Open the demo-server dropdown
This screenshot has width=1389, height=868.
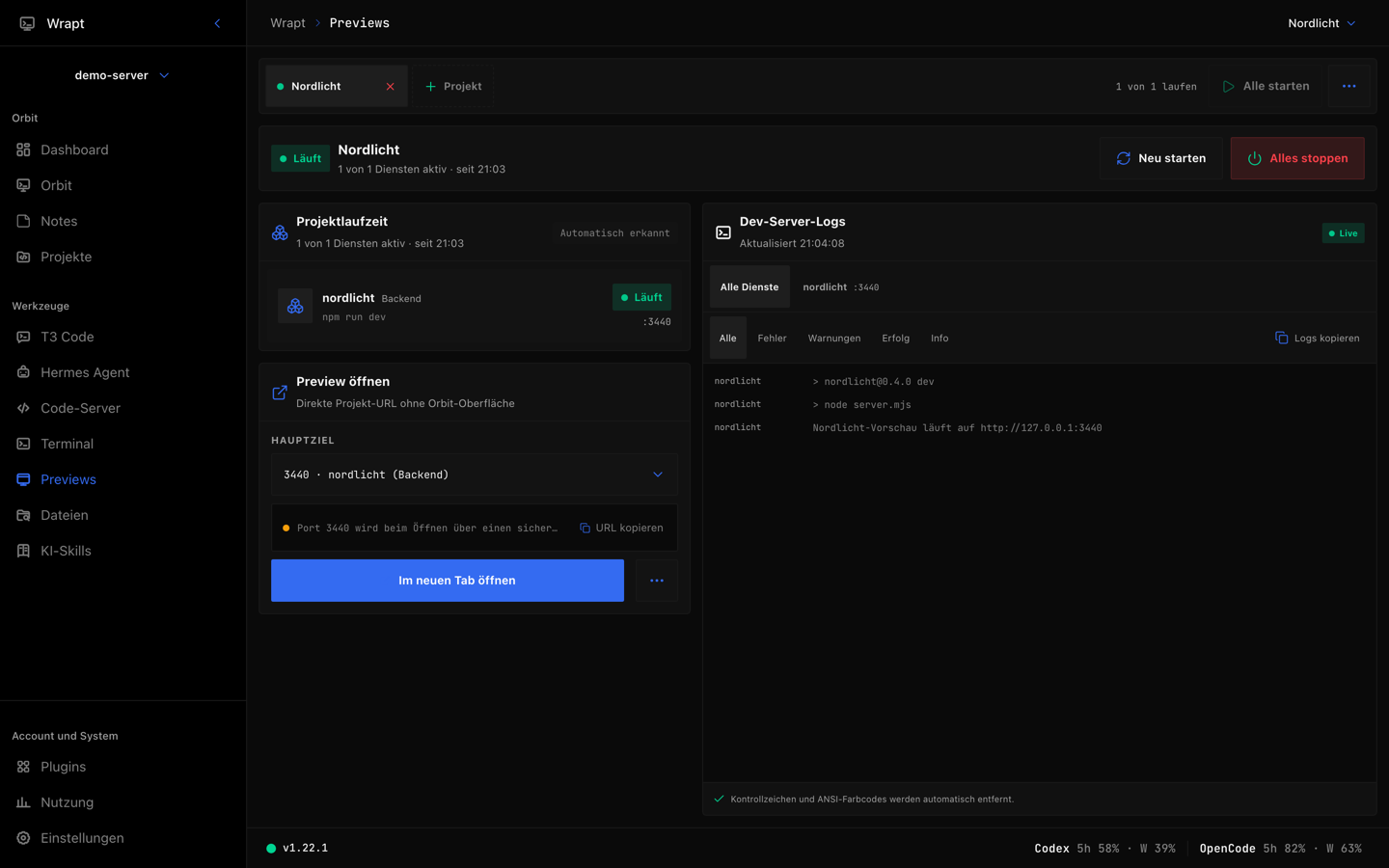coord(123,75)
